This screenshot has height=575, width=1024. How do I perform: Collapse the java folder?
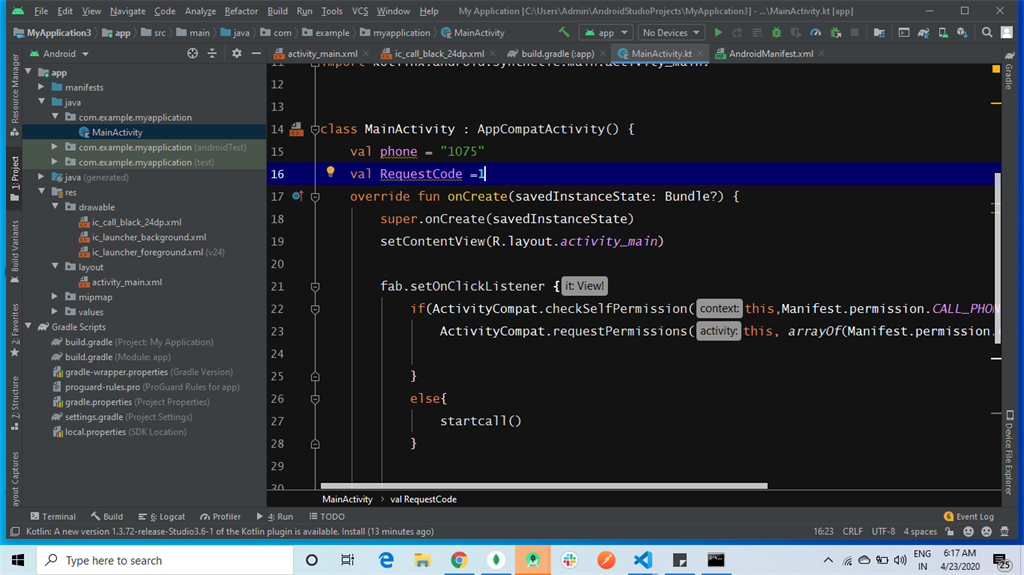click(41, 102)
